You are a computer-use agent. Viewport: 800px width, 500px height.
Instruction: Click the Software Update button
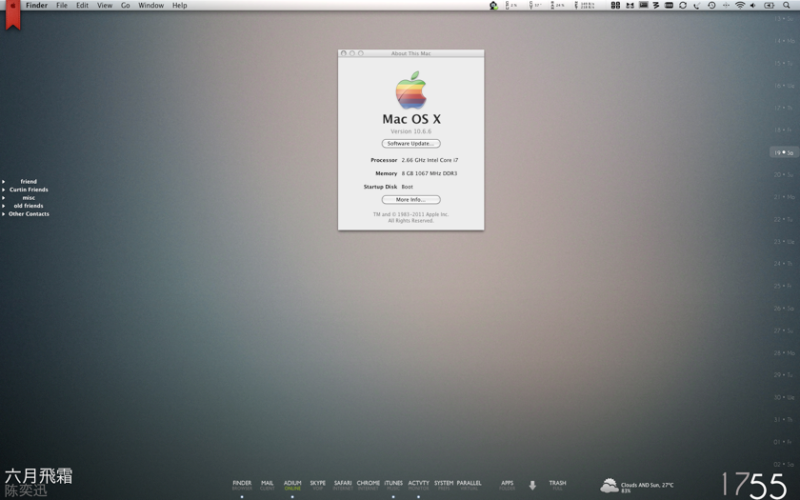coord(410,143)
